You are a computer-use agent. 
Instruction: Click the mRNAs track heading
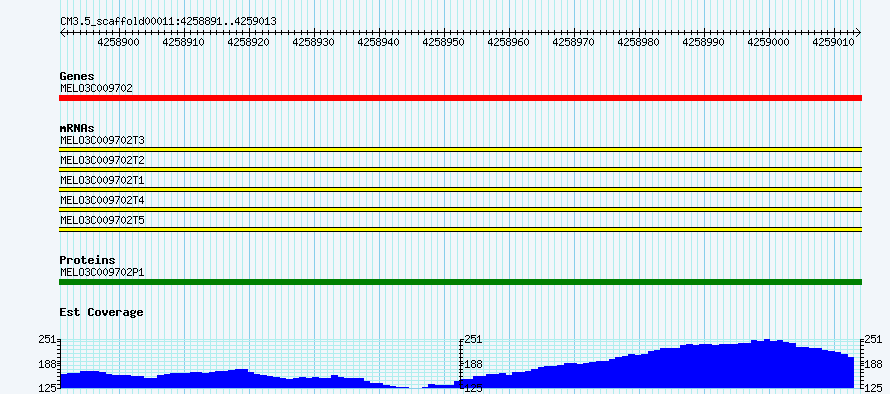(x=77, y=128)
